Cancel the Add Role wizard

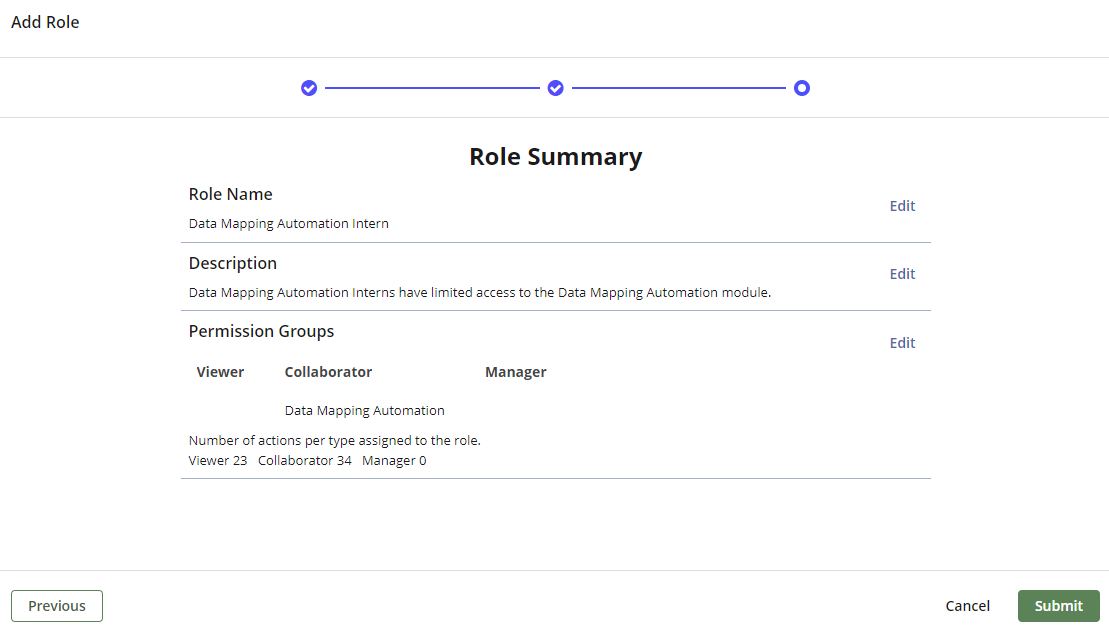click(967, 605)
